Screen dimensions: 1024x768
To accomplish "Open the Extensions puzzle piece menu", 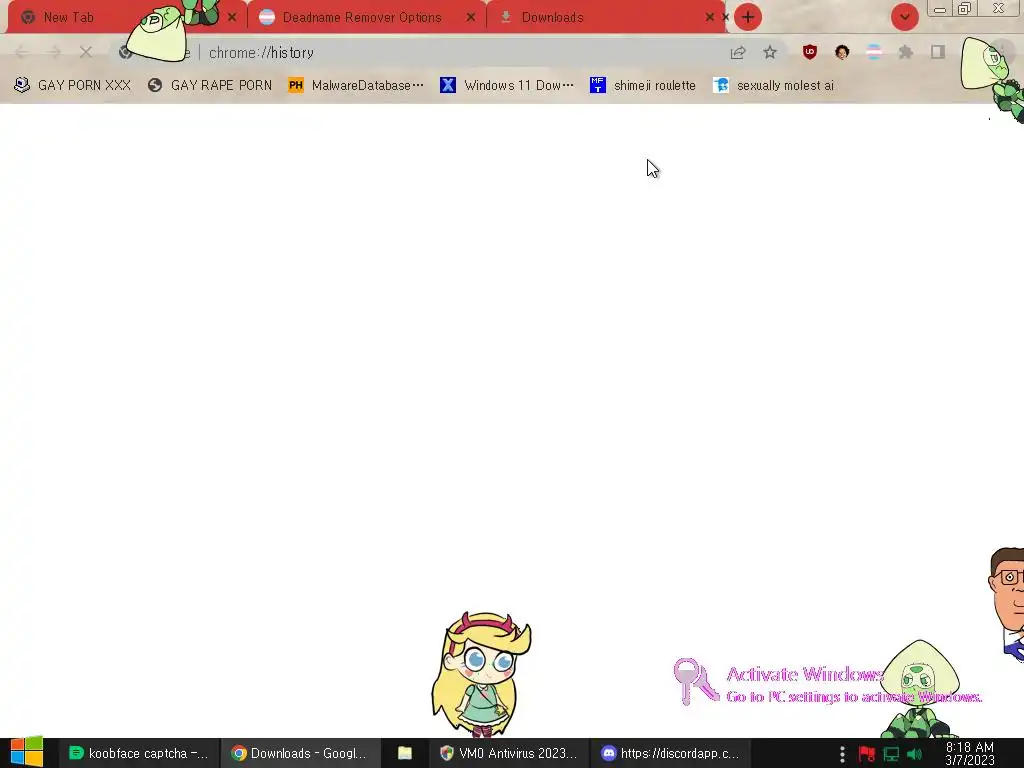I will tap(906, 52).
